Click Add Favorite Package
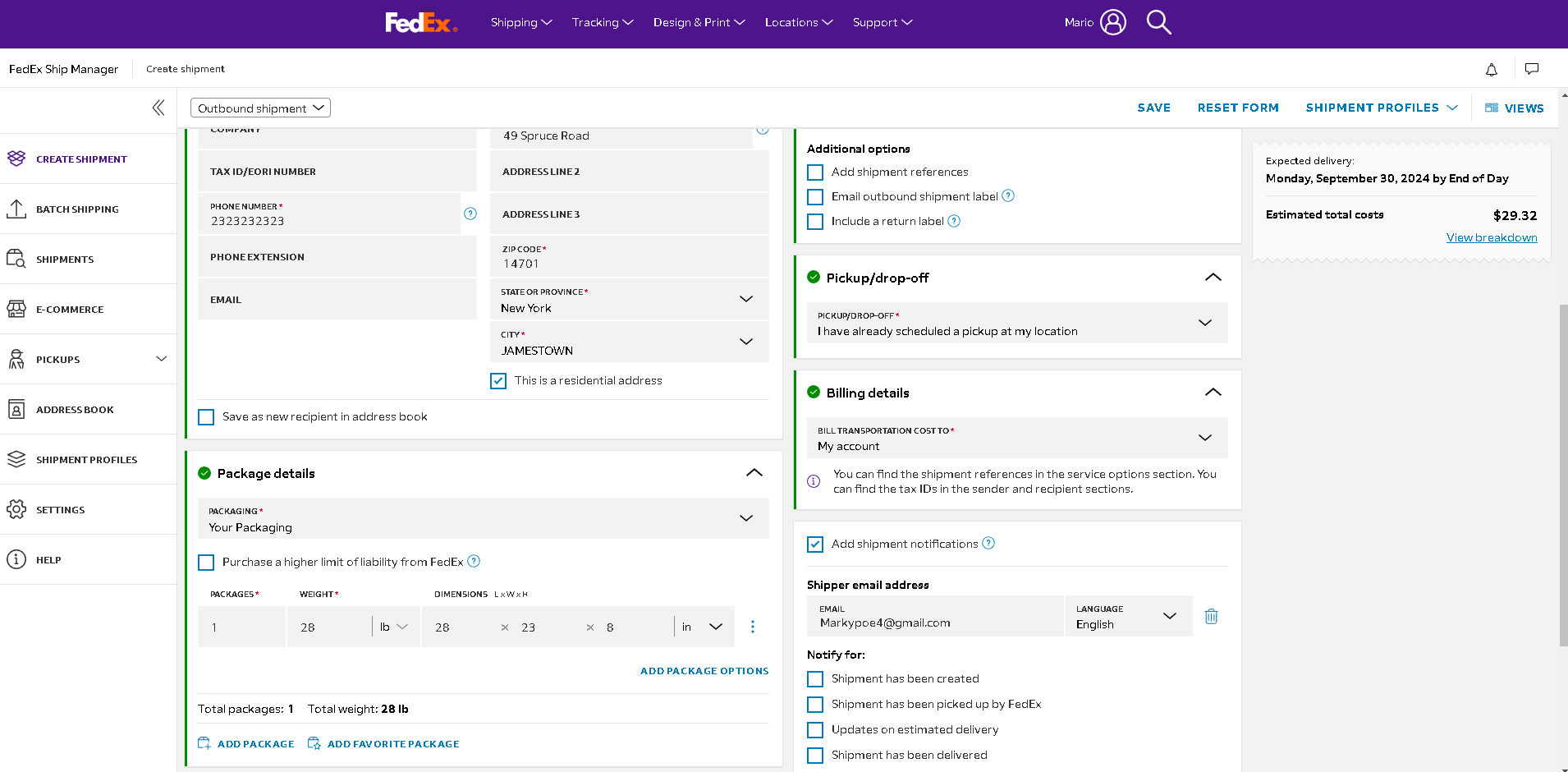 click(383, 744)
